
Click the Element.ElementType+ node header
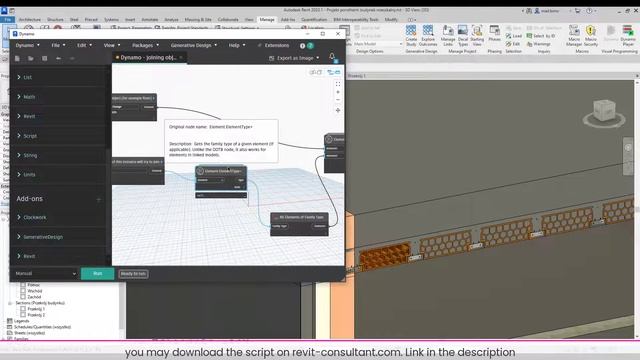pyautogui.click(x=221, y=171)
